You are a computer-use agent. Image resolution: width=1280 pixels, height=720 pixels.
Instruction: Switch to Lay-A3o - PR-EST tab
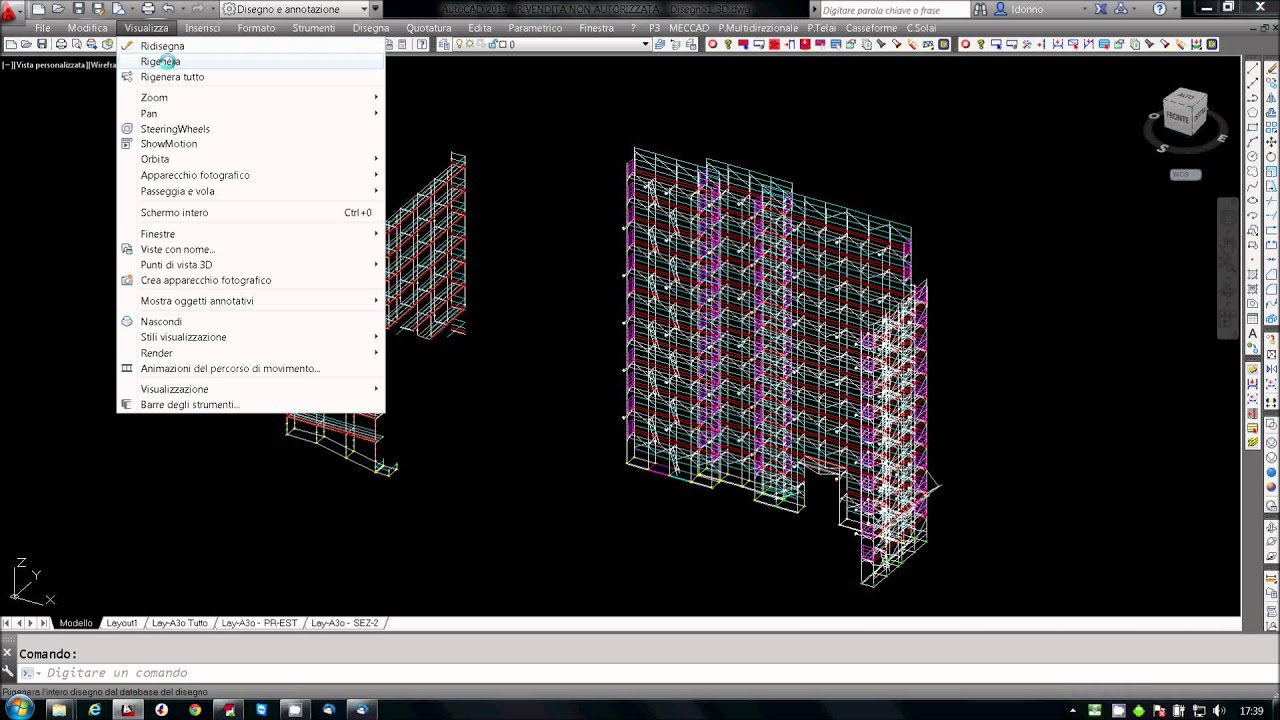pyautogui.click(x=260, y=623)
